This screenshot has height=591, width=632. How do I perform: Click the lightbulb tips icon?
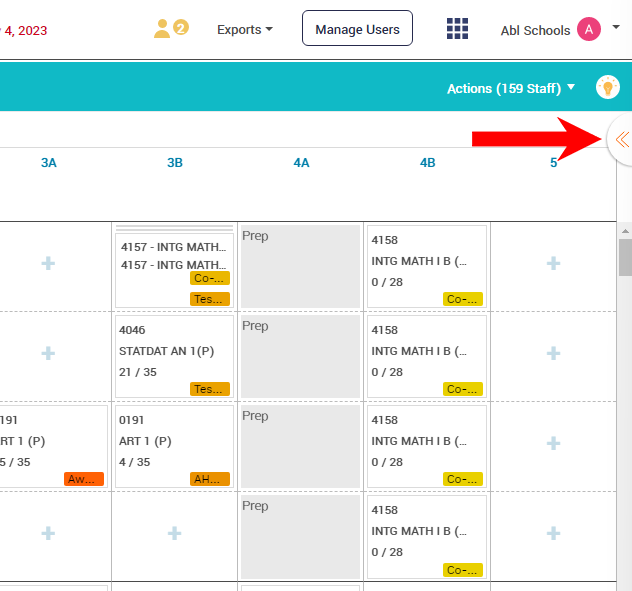pos(607,88)
